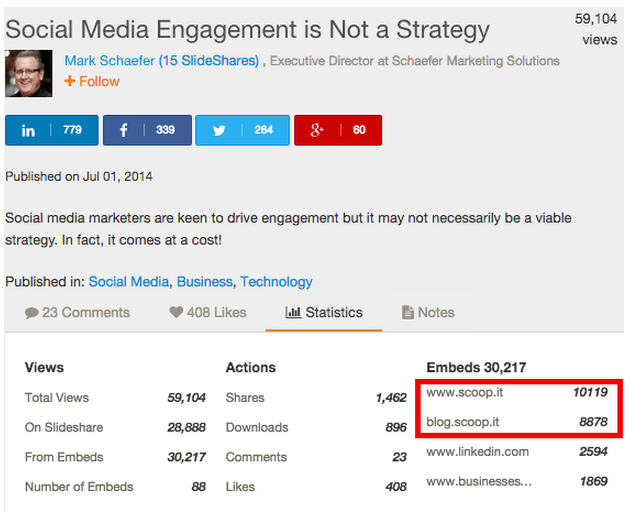Click the 2594 value for www.linkedin.com

point(593,452)
